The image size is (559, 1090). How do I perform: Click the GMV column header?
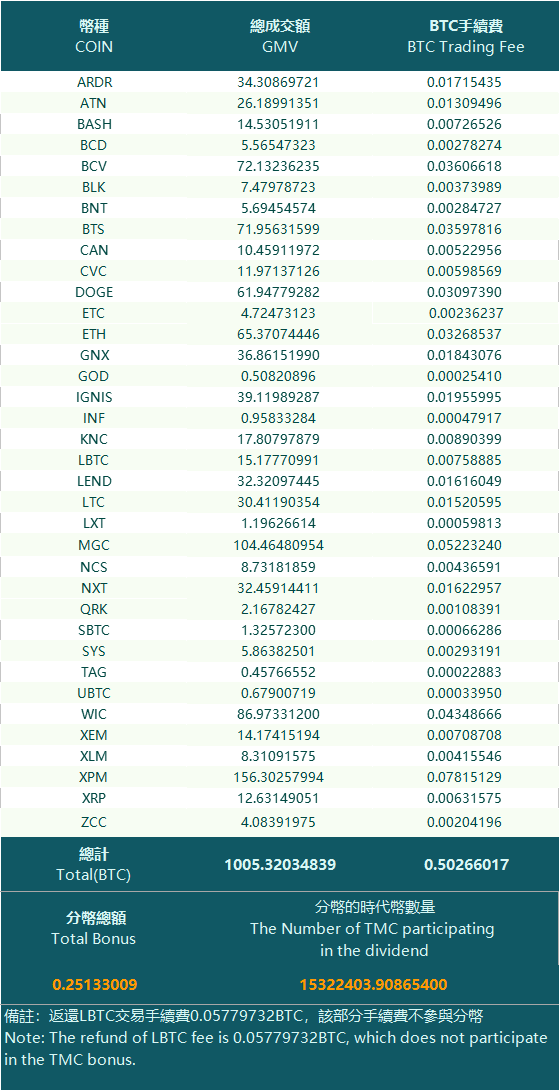(x=280, y=37)
